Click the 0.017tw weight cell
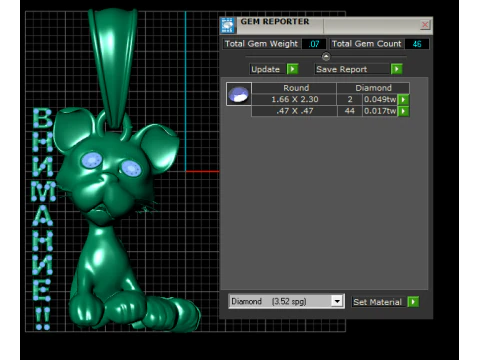The image size is (480, 360). [380, 111]
